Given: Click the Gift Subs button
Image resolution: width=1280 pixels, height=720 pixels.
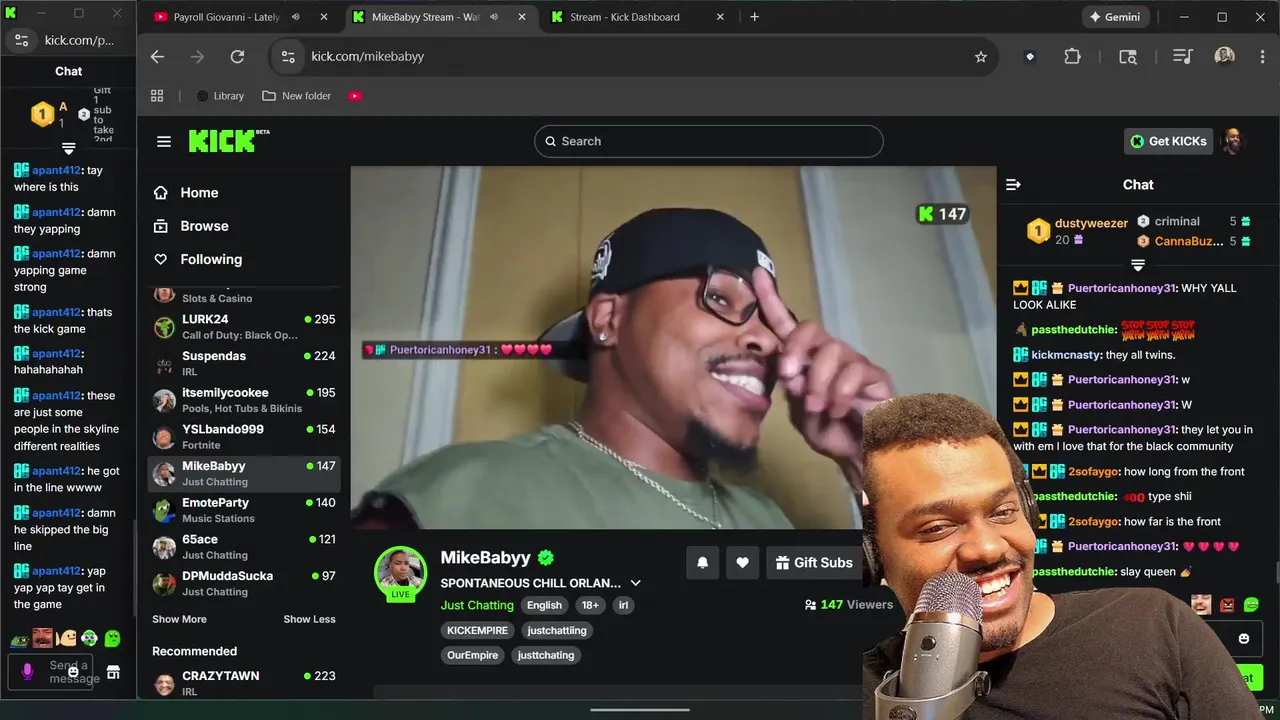Looking at the screenshot, I should tap(814, 563).
